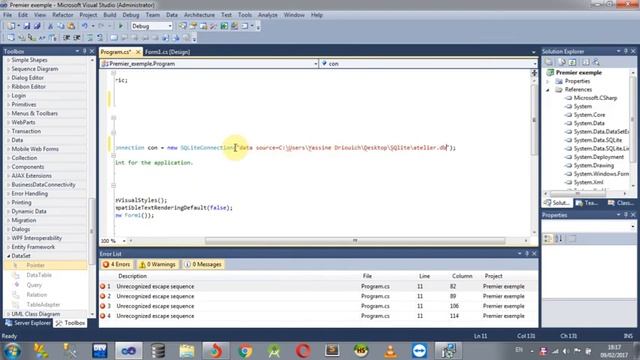Sort error list by File column

tap(367, 276)
